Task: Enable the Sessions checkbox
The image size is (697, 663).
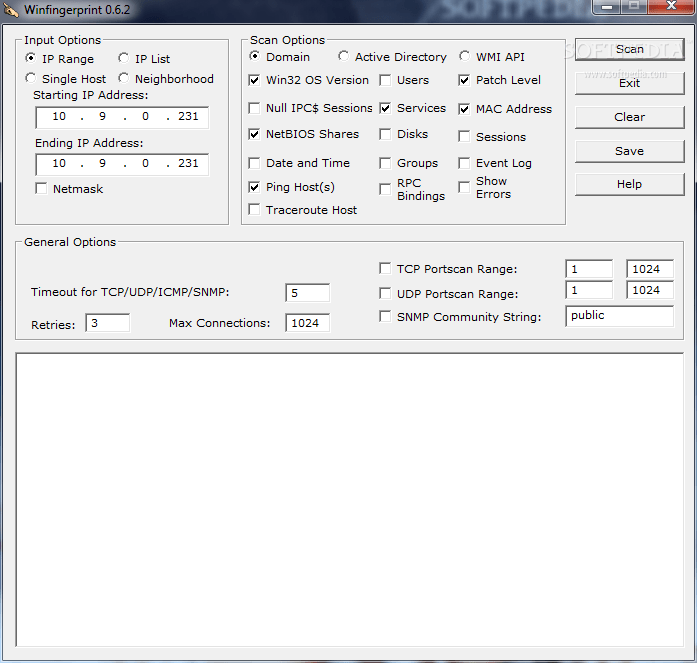Action: click(x=464, y=136)
